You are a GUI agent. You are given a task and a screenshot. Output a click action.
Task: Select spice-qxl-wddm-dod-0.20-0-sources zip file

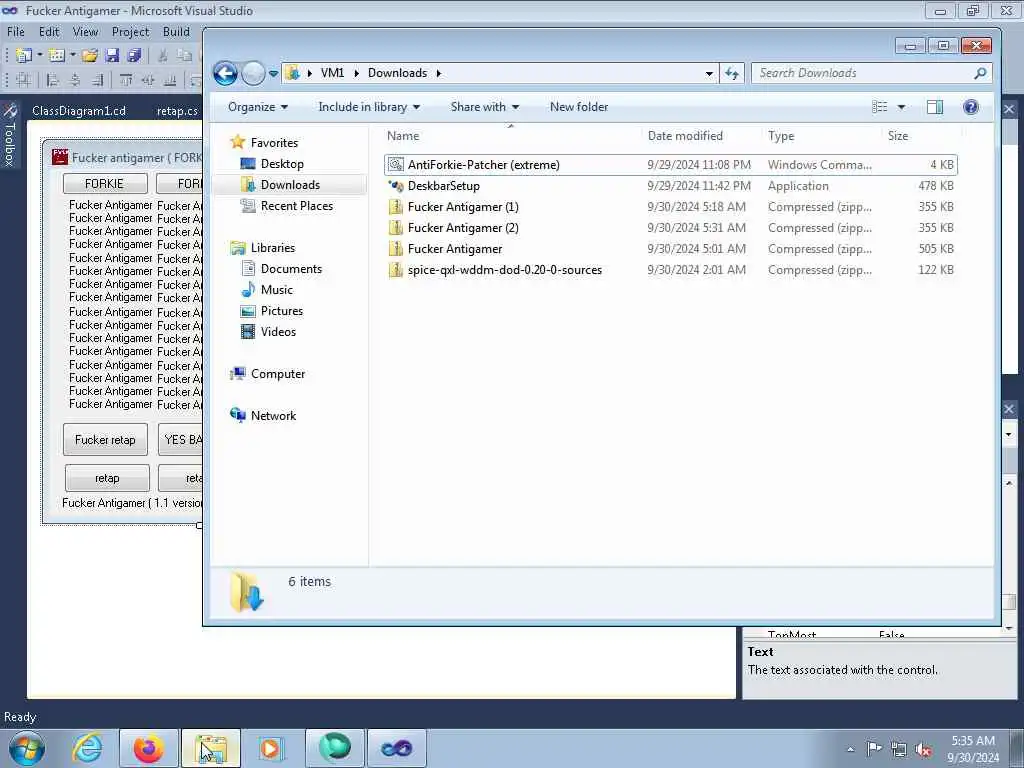click(671, 270)
